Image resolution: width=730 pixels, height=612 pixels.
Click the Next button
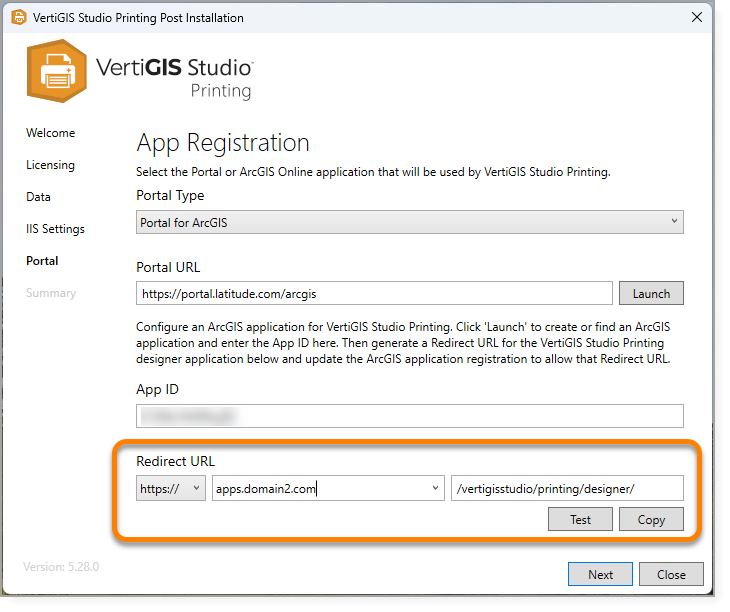click(x=600, y=574)
